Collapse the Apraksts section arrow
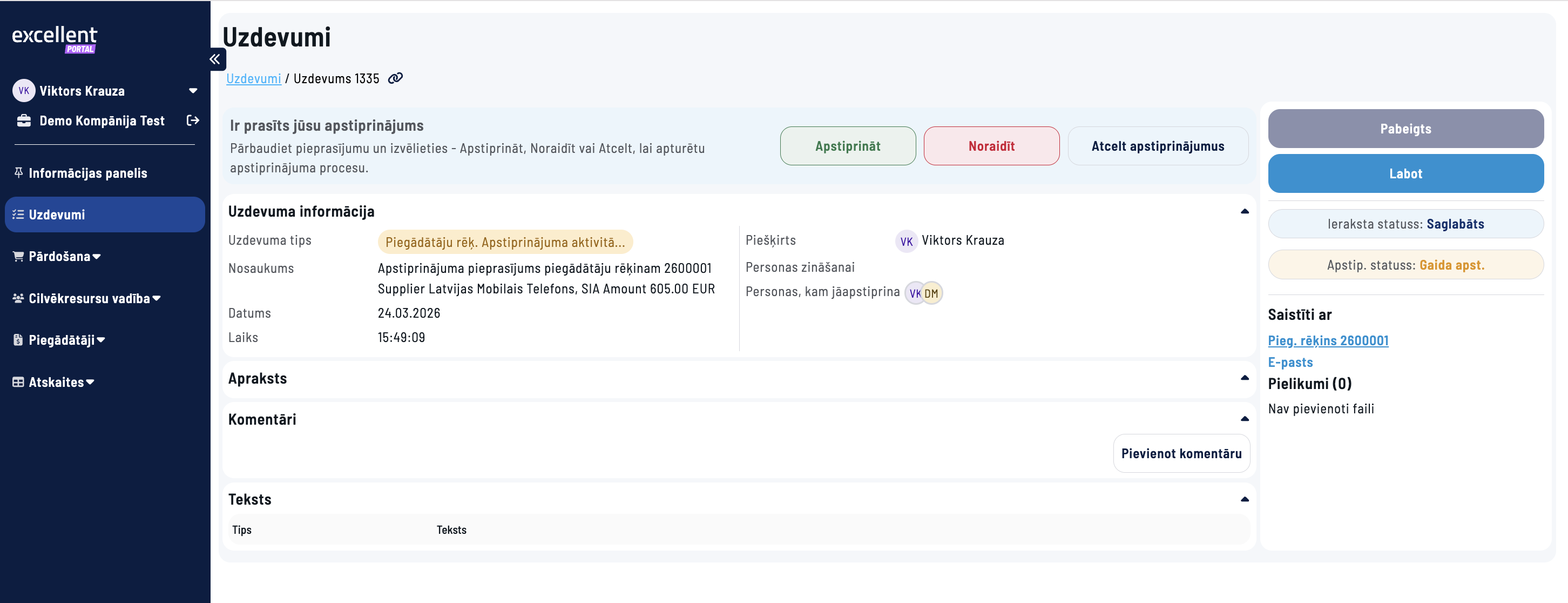This screenshot has height=603, width=1568. pyautogui.click(x=1244, y=378)
